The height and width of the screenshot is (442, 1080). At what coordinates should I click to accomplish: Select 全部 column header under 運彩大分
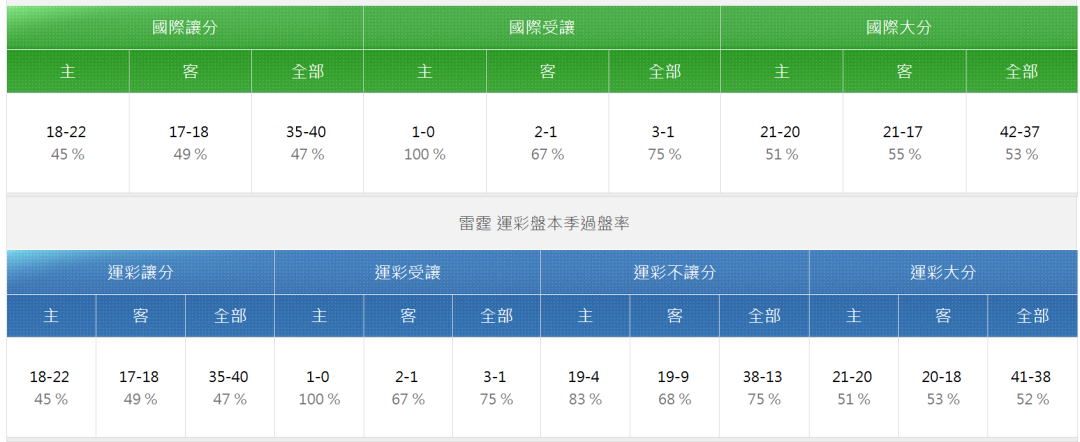1032,316
